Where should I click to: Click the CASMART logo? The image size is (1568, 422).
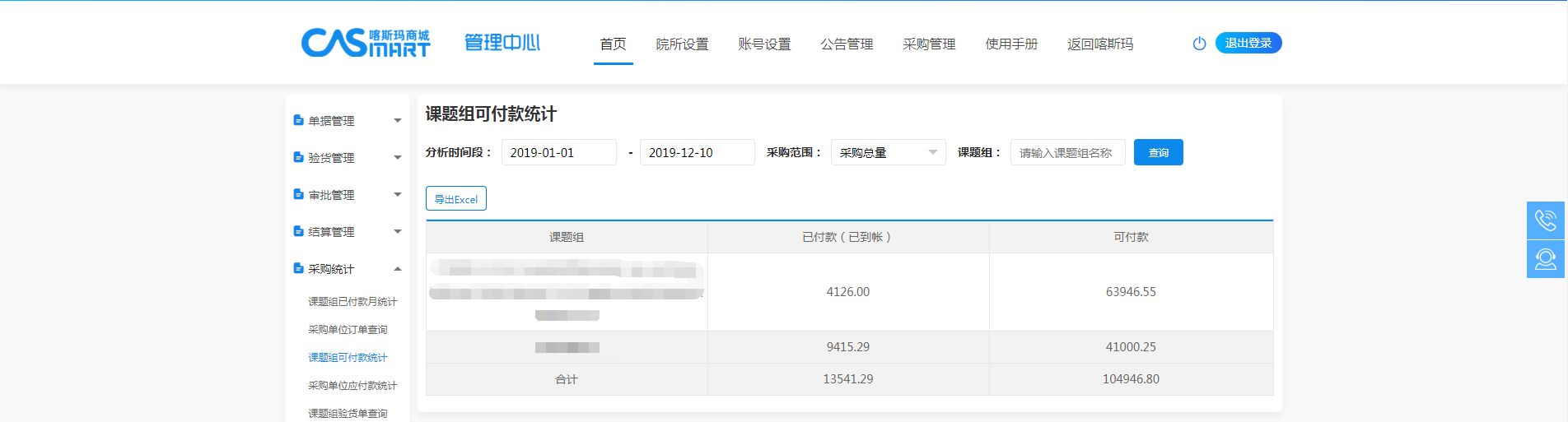pyautogui.click(x=366, y=43)
